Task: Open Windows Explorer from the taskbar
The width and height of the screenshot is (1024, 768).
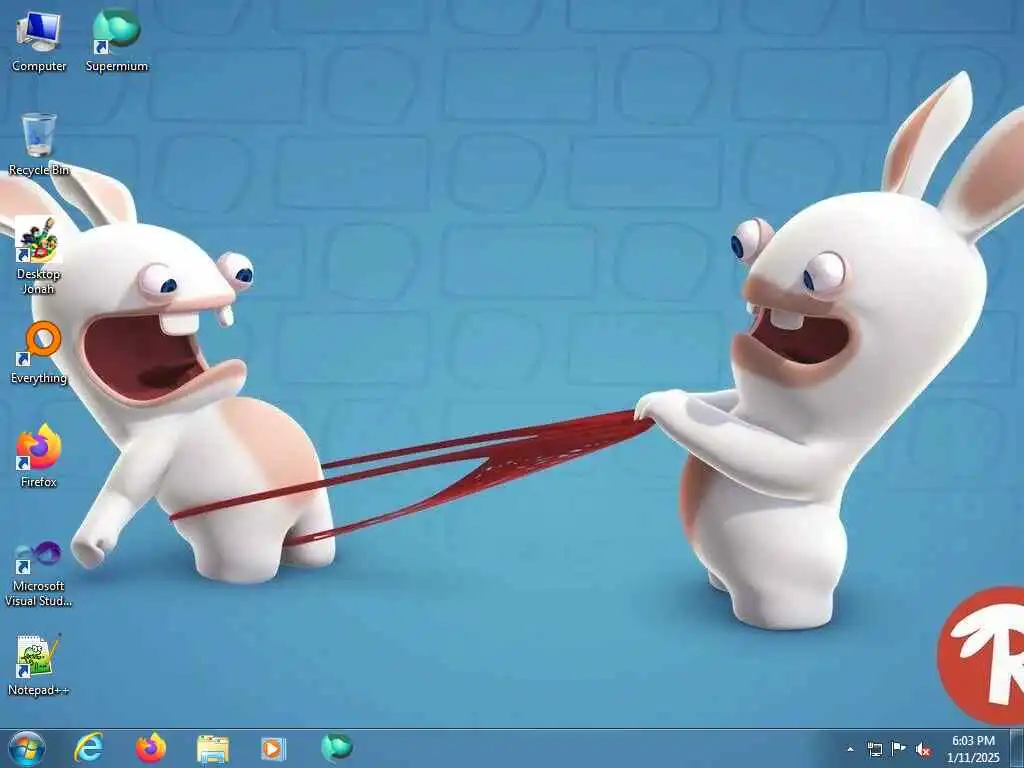Action: [x=213, y=748]
